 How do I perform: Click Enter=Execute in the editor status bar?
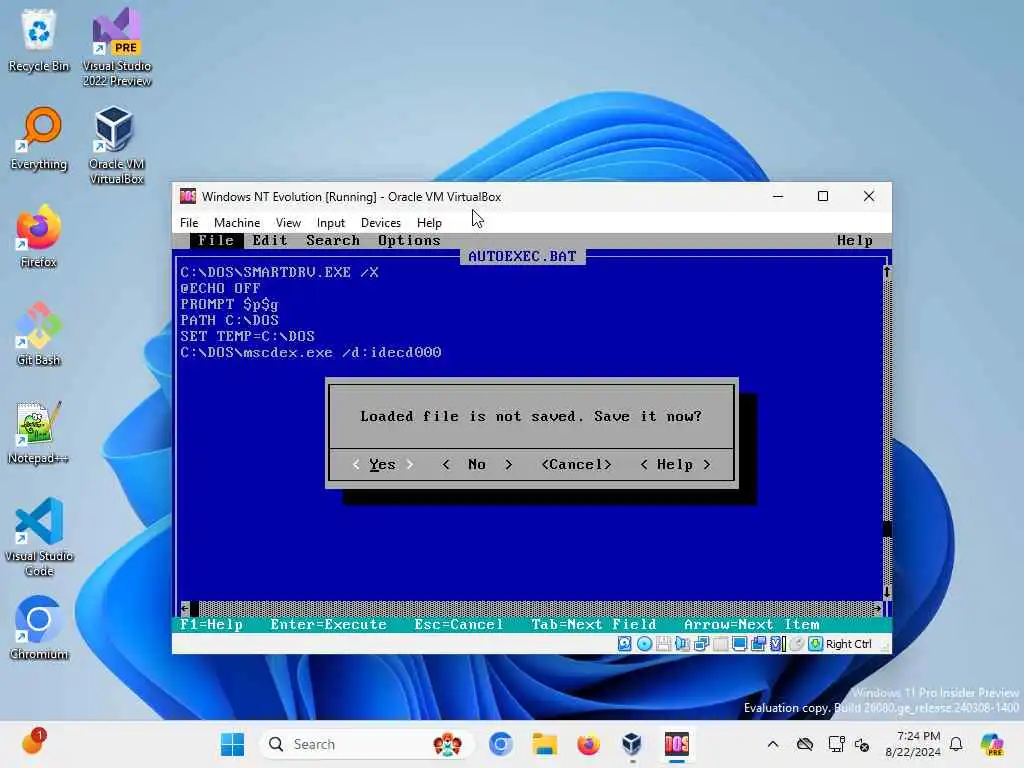328,625
